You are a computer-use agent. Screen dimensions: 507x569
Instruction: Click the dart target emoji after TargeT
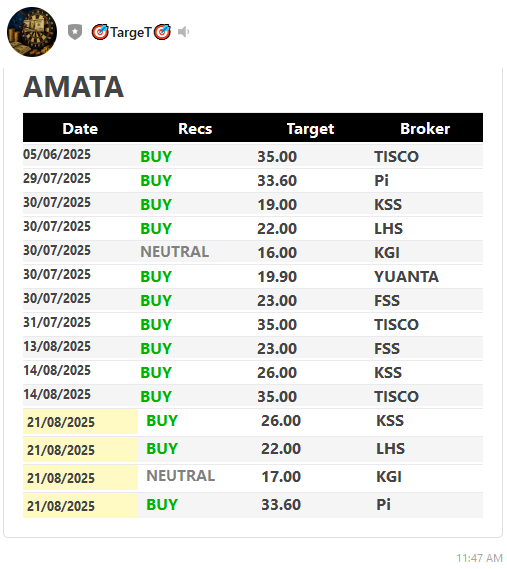pyautogui.click(x=162, y=32)
